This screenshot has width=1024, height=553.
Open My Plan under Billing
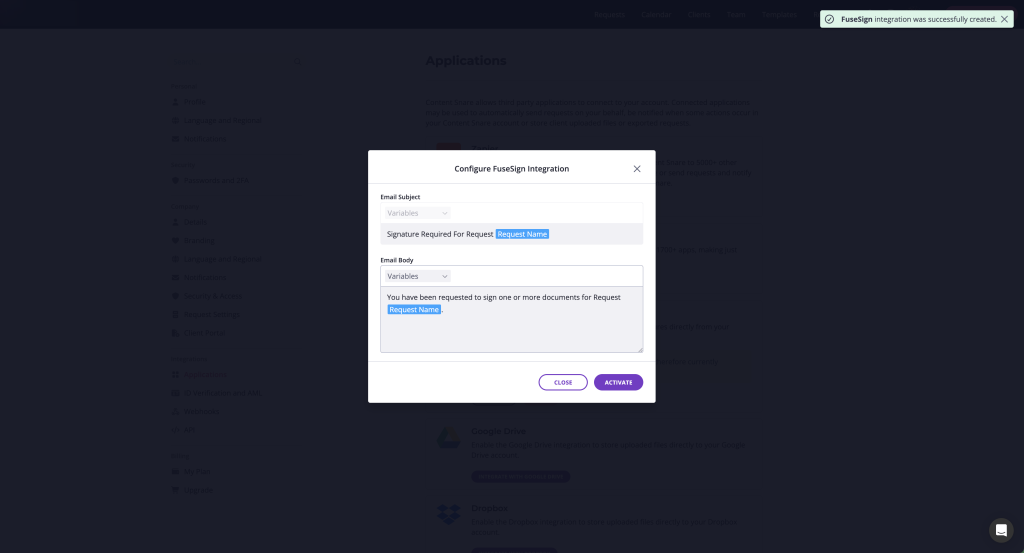[x=197, y=471]
